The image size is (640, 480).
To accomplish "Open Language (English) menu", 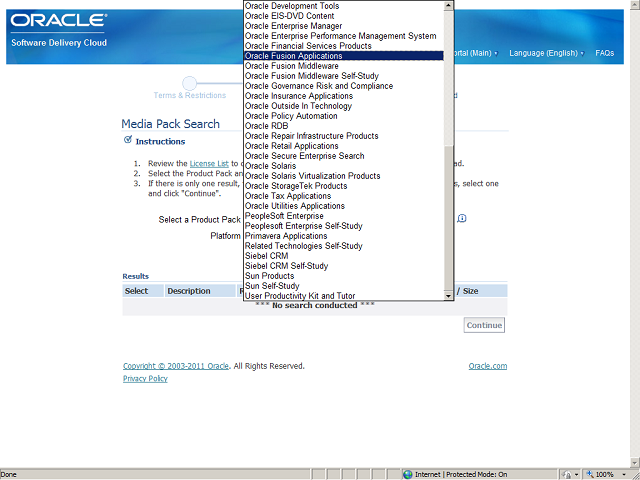I will 546,53.
